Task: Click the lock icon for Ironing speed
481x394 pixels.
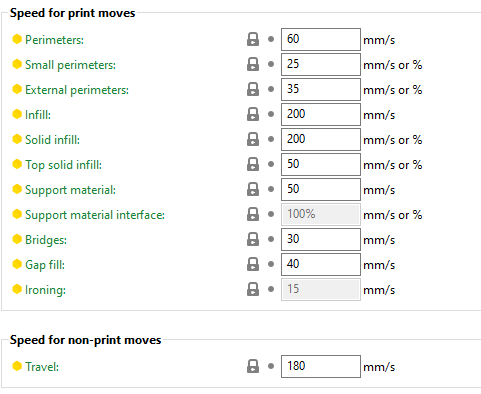Action: tap(253, 289)
